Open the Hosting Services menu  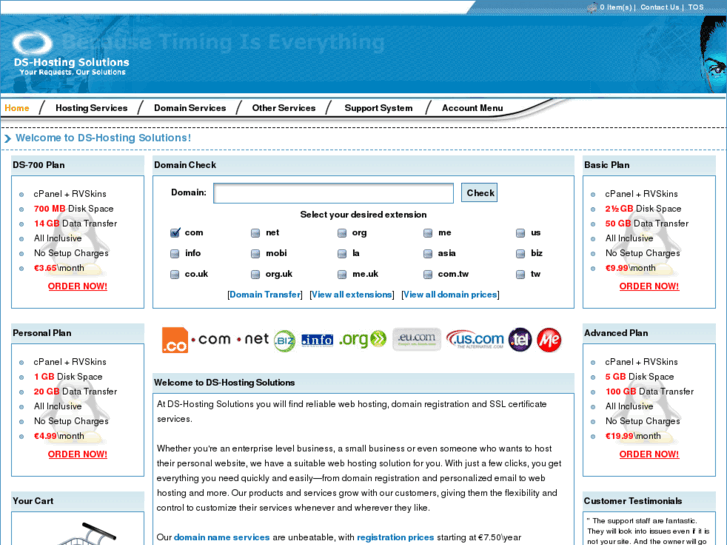pos(91,108)
